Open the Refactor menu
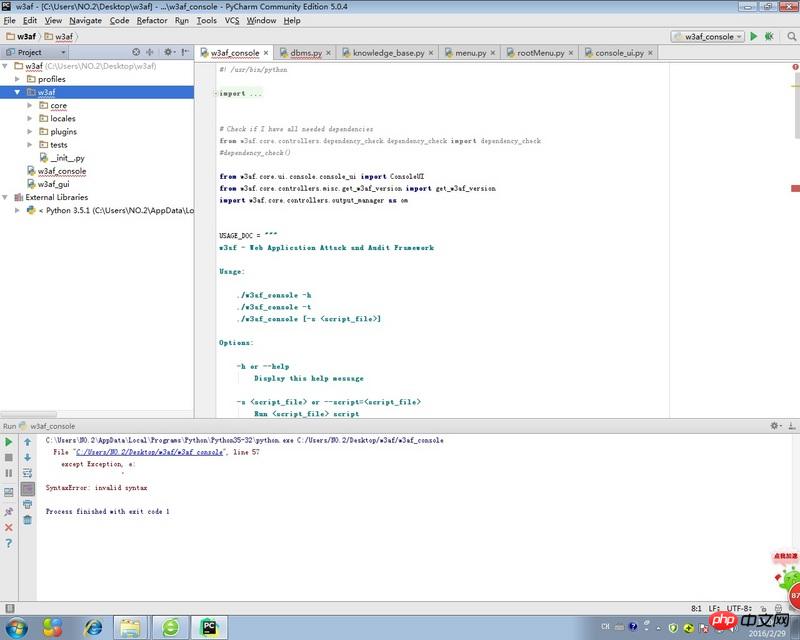This screenshot has height=640, width=800. (152, 20)
